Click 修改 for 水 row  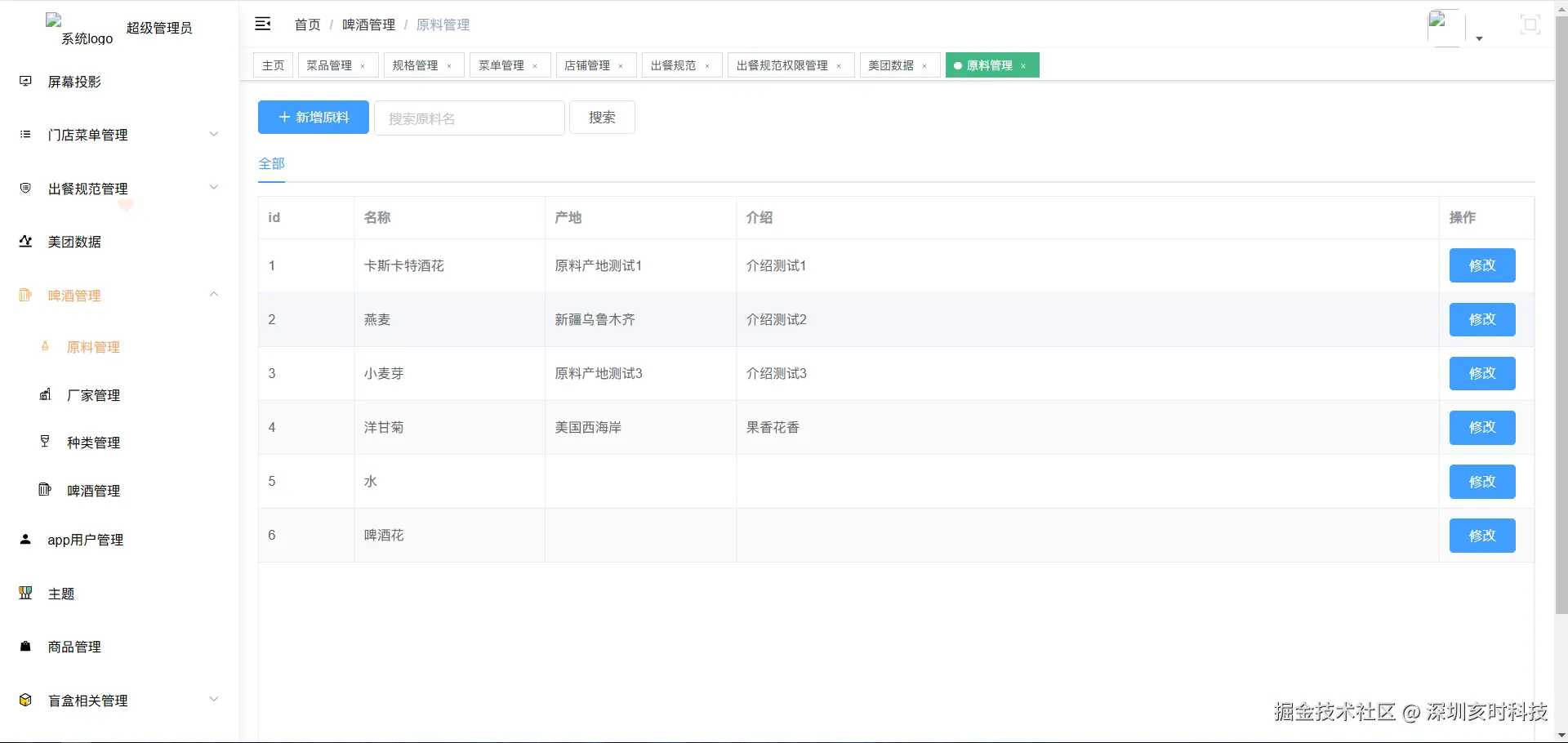tap(1482, 482)
